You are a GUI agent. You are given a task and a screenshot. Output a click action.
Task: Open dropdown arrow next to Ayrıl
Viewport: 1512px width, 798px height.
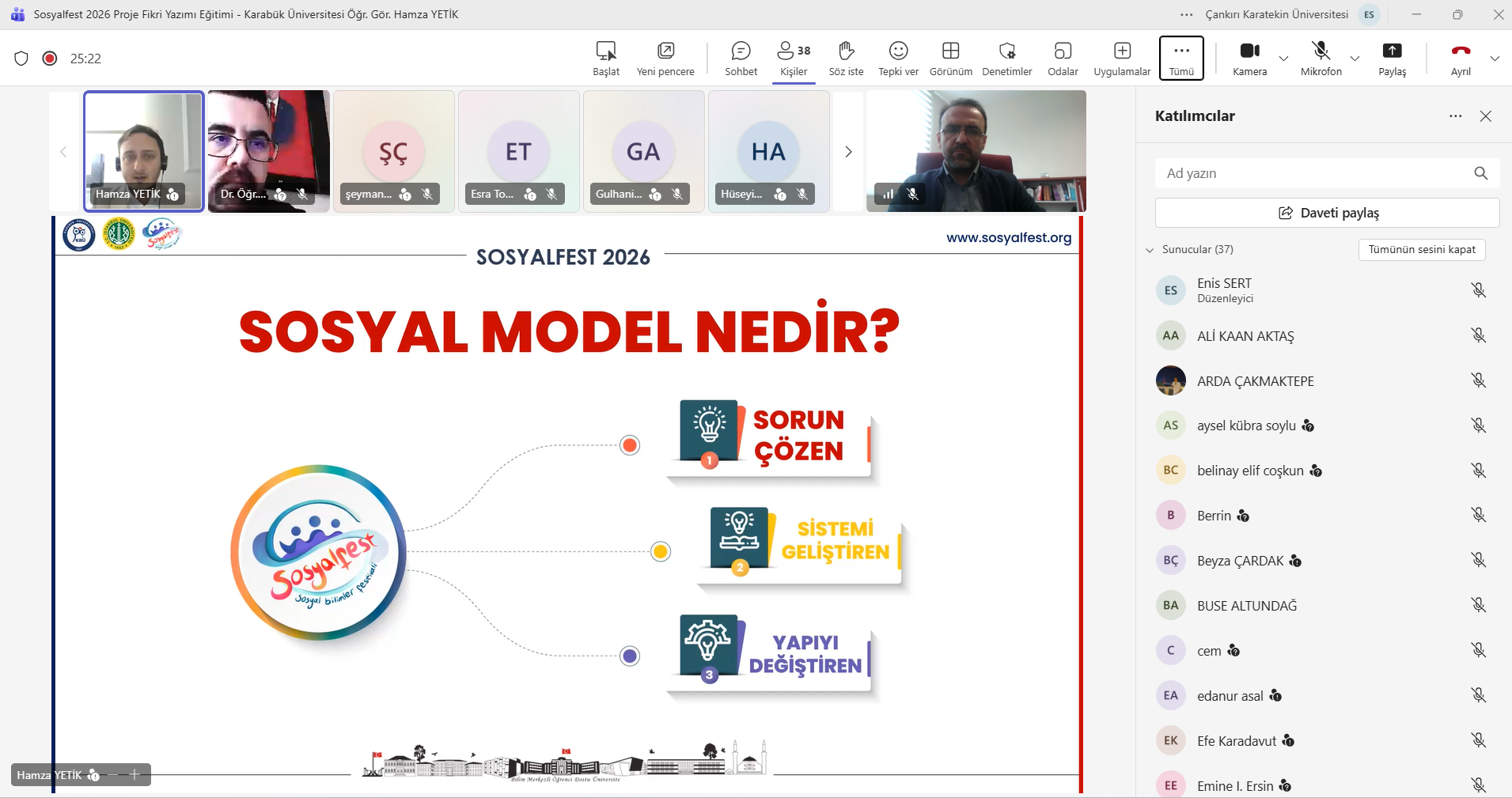point(1495,59)
